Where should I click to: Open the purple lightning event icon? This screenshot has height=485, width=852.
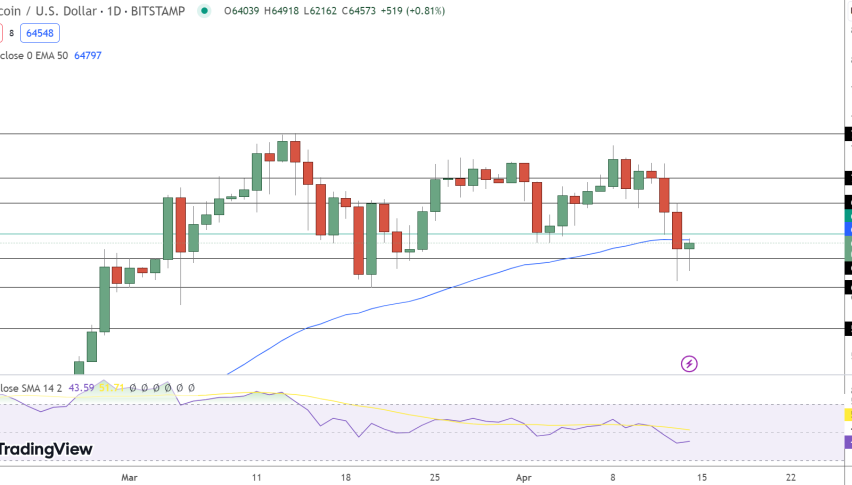[689, 364]
